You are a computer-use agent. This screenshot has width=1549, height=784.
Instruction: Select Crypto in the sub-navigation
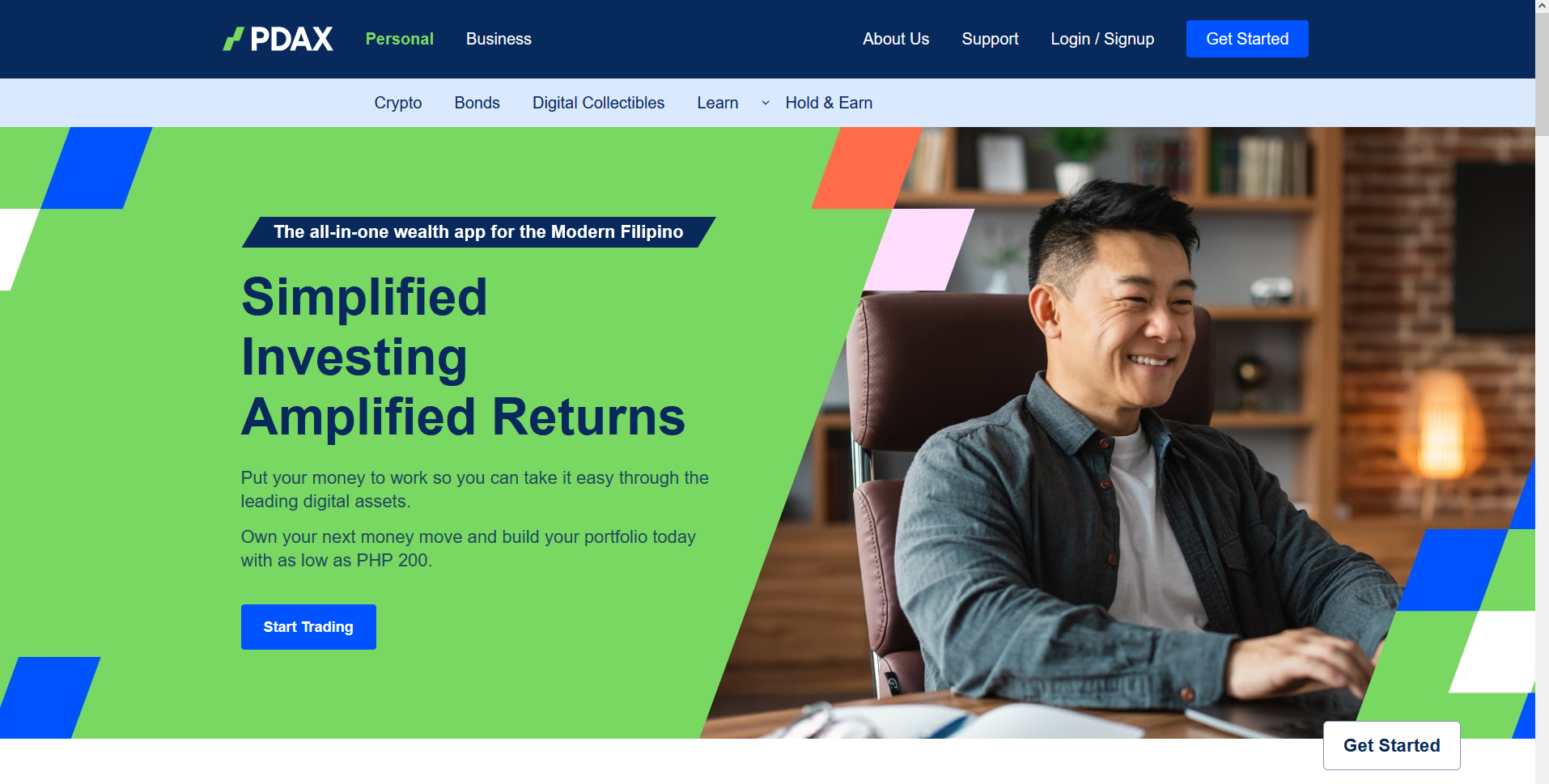(397, 103)
